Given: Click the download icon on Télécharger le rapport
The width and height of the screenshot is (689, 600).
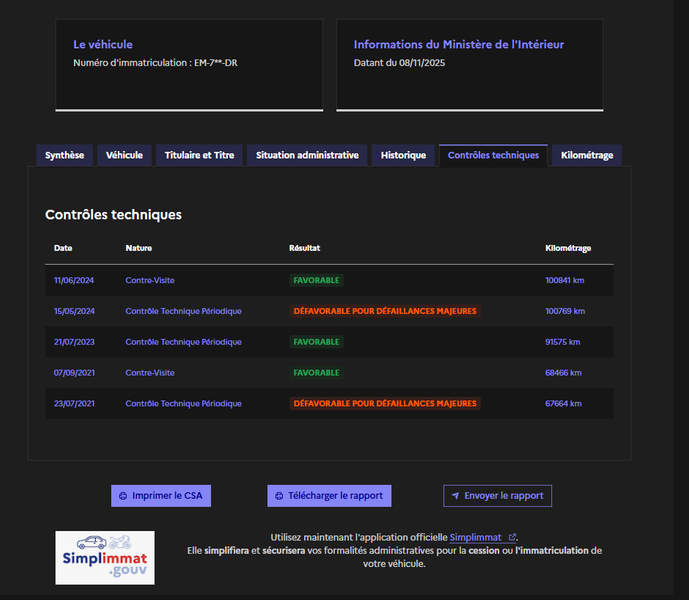Looking at the screenshot, I should tap(279, 496).
